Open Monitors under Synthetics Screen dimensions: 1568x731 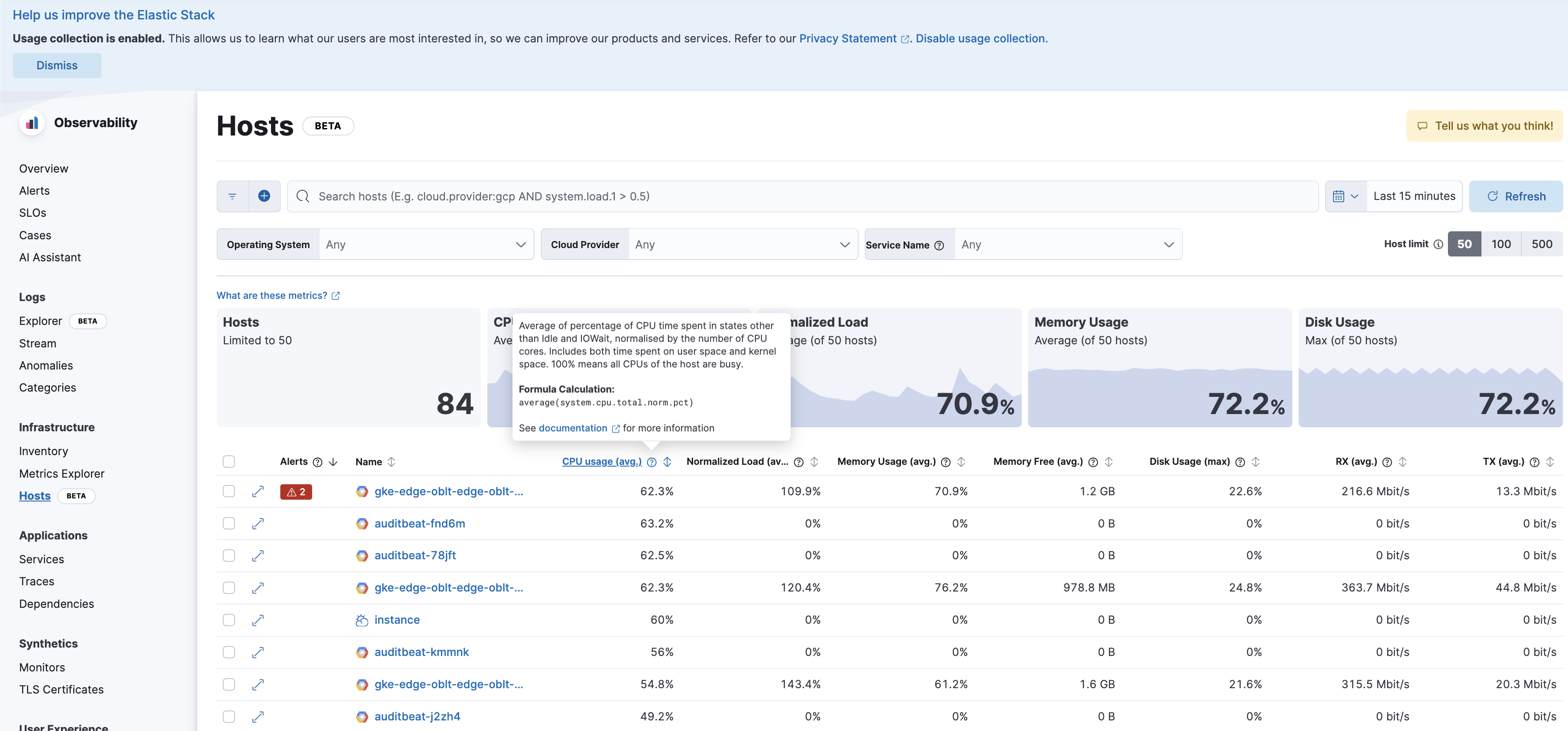click(42, 668)
